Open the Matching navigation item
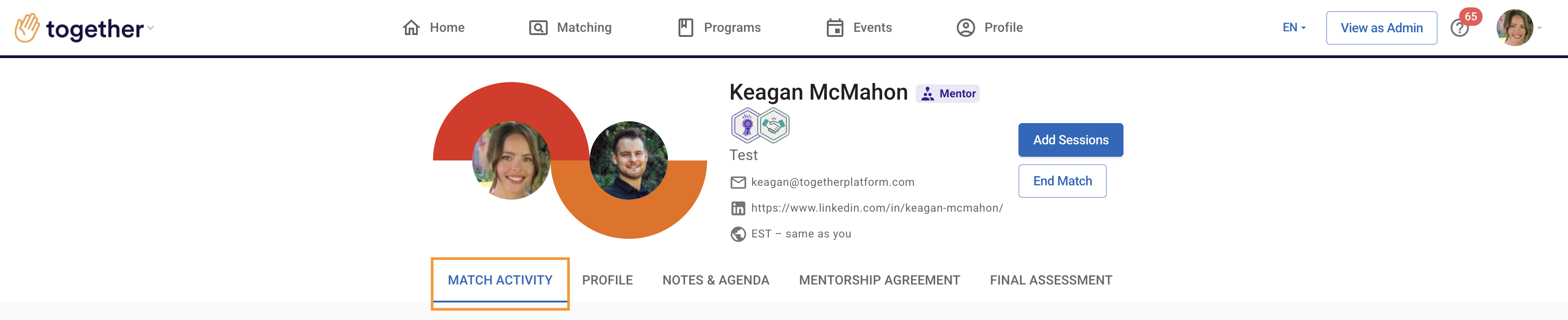Viewport: 1568px width, 320px height. click(570, 28)
